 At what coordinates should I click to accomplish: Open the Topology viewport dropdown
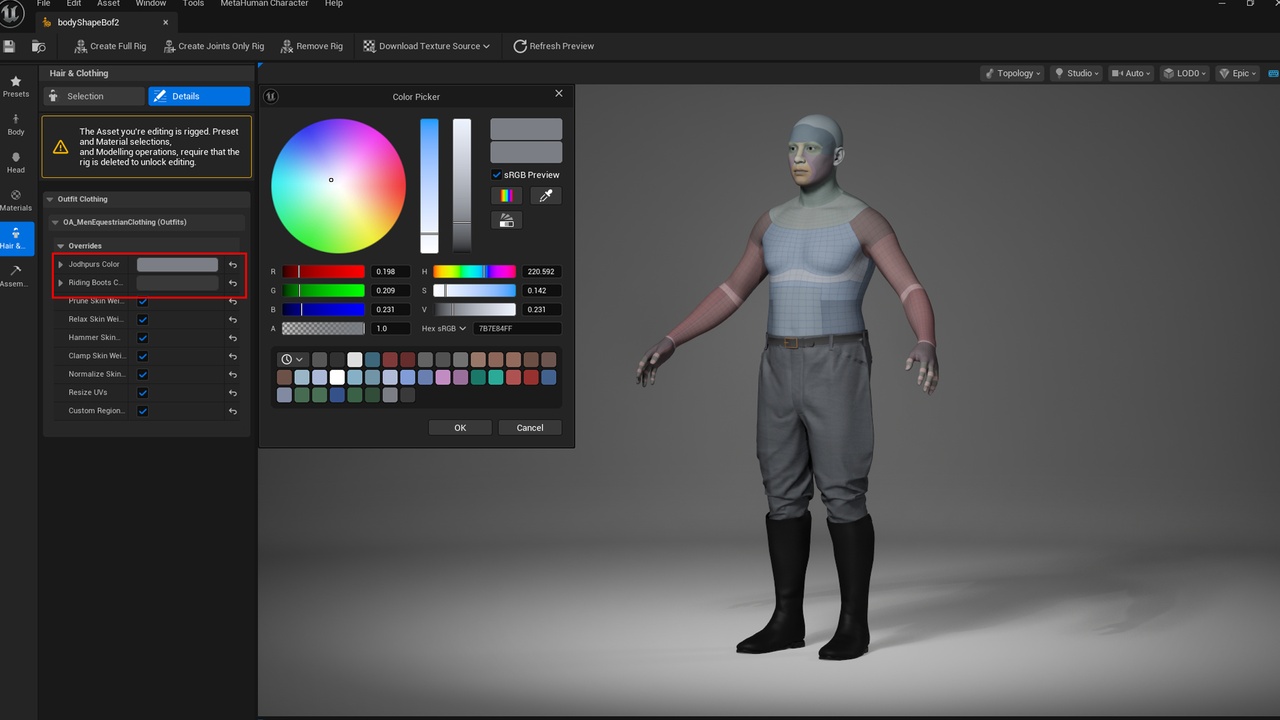coord(1013,73)
